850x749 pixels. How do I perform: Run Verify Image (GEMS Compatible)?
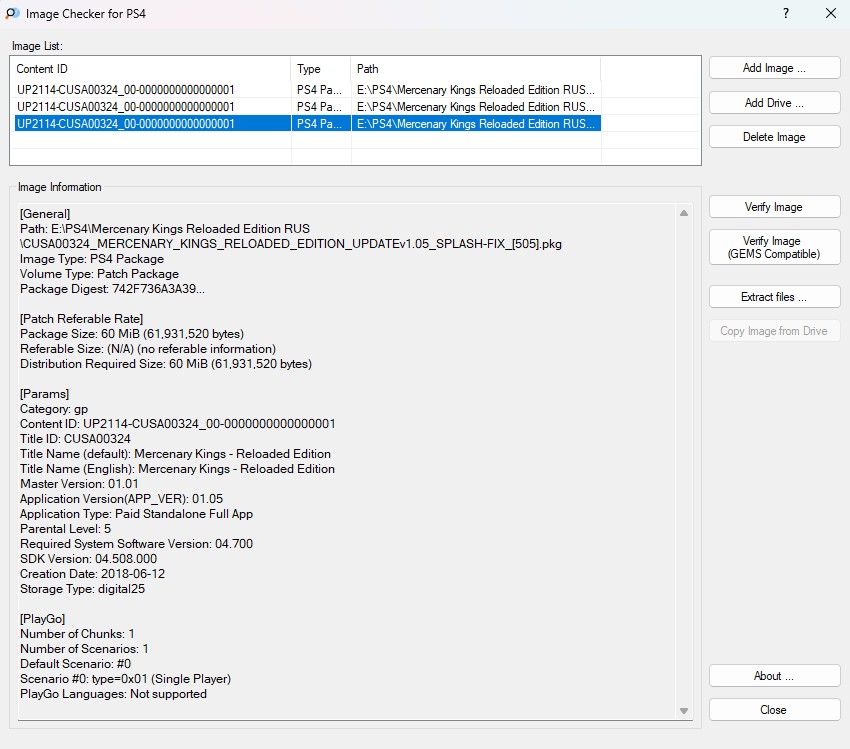click(774, 248)
